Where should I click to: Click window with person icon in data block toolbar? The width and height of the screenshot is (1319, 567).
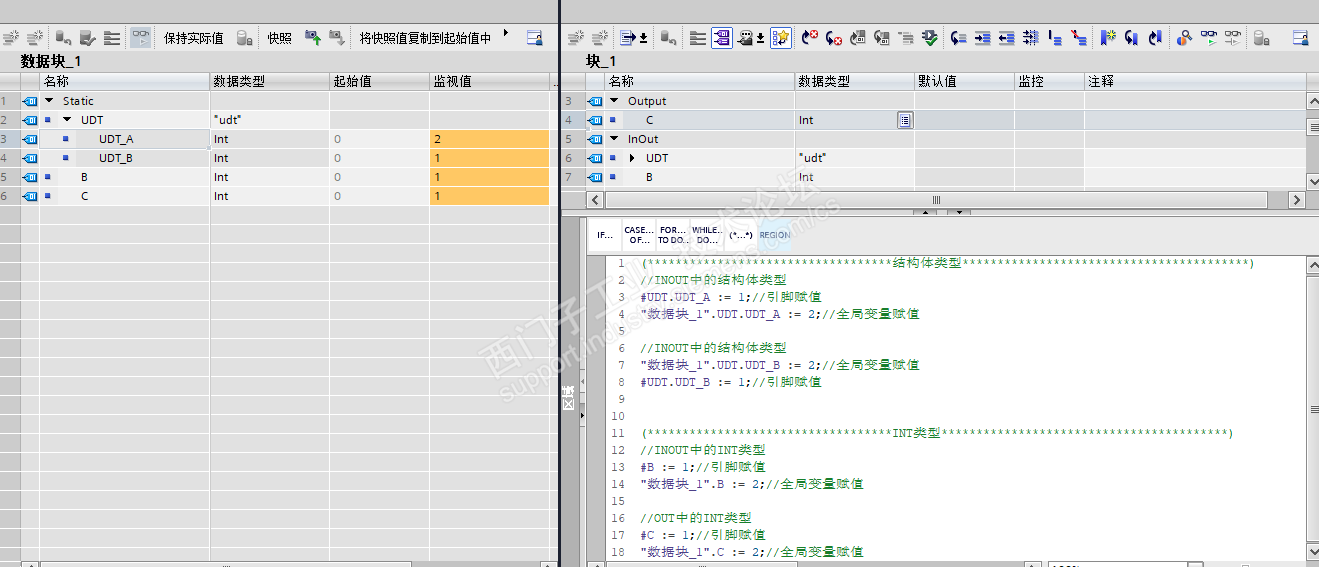pos(534,38)
